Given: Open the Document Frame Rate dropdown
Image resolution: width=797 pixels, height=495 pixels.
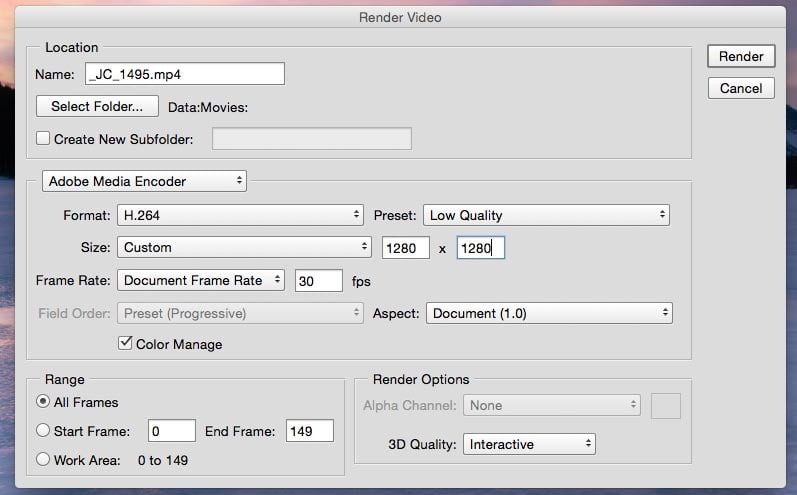Looking at the screenshot, I should click(201, 280).
